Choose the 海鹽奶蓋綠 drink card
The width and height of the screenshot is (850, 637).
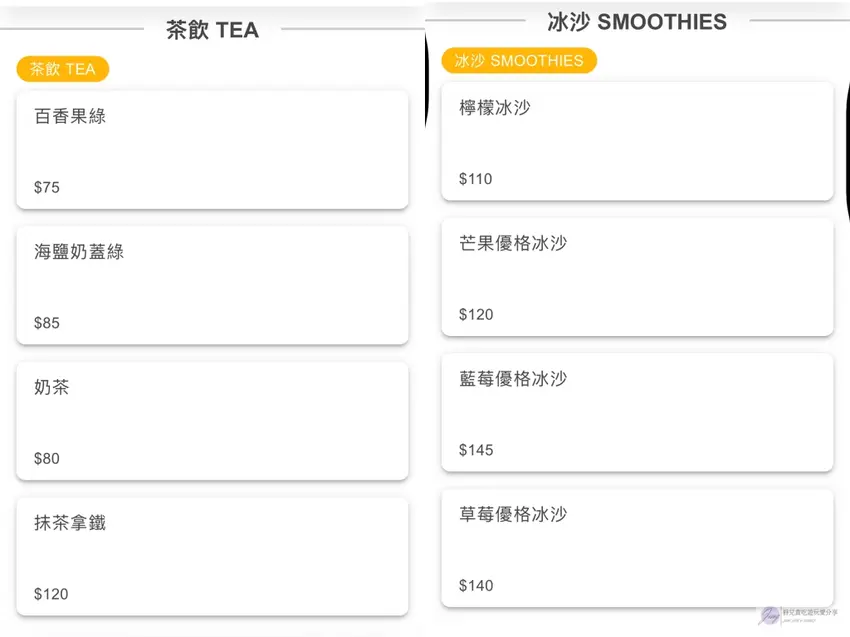(212, 285)
